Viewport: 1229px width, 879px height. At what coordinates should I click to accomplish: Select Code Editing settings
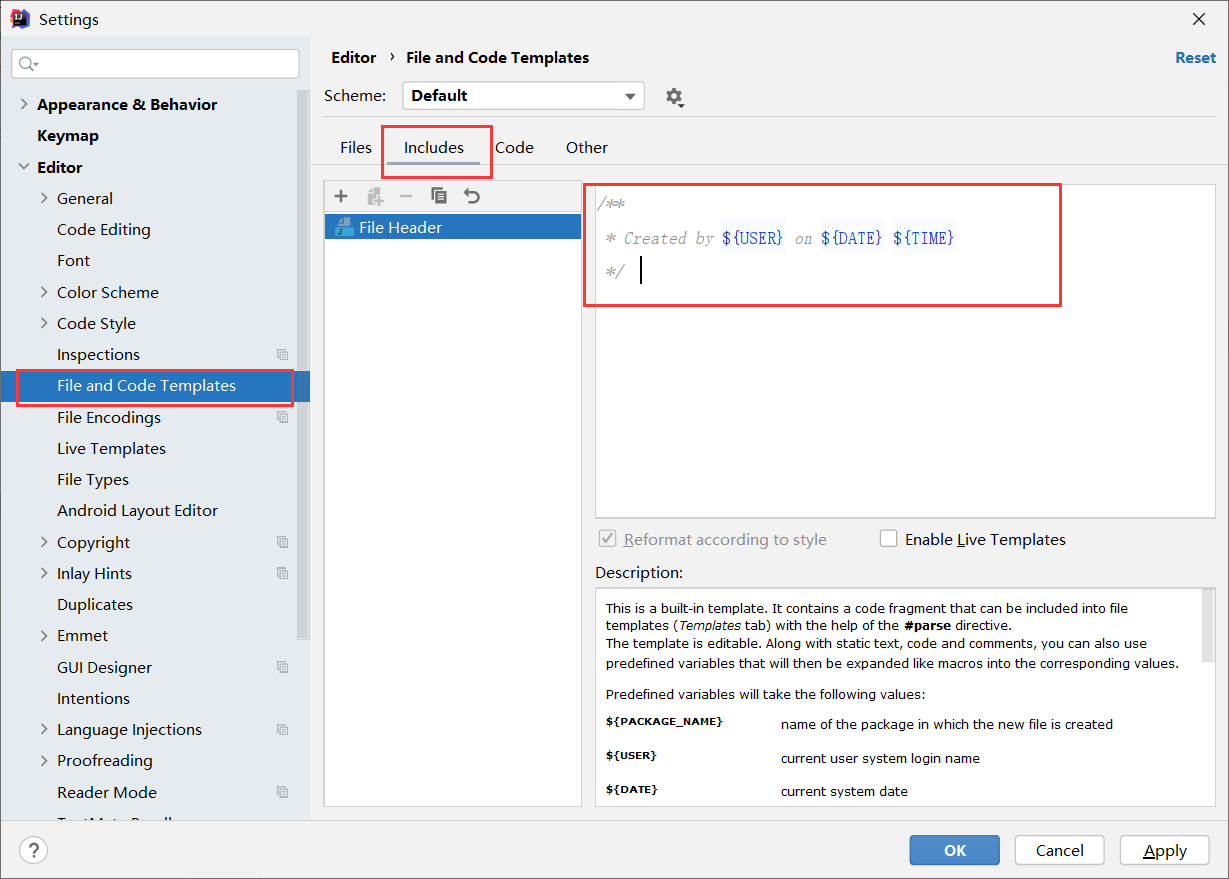click(104, 229)
